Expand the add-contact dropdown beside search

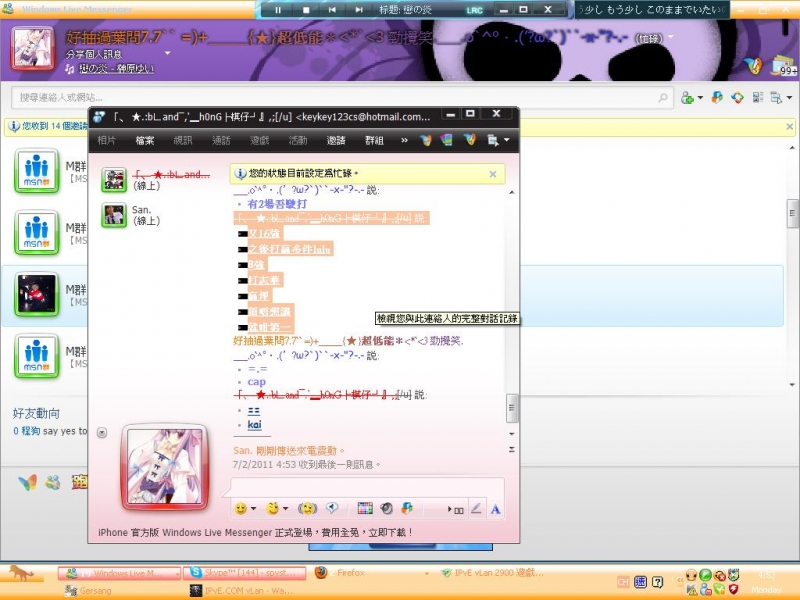(x=701, y=98)
